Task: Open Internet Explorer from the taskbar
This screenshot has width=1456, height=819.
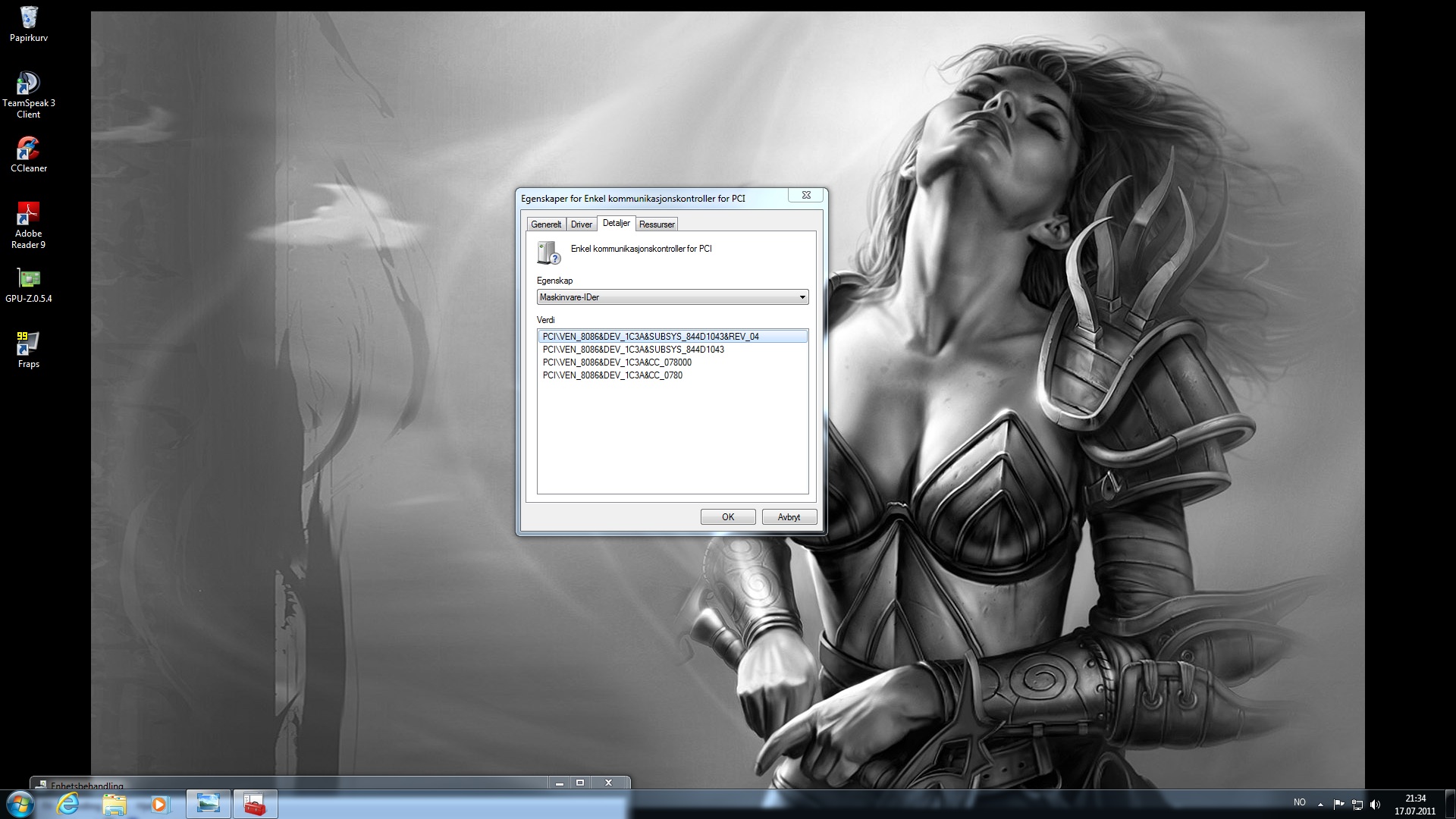Action: [x=68, y=804]
